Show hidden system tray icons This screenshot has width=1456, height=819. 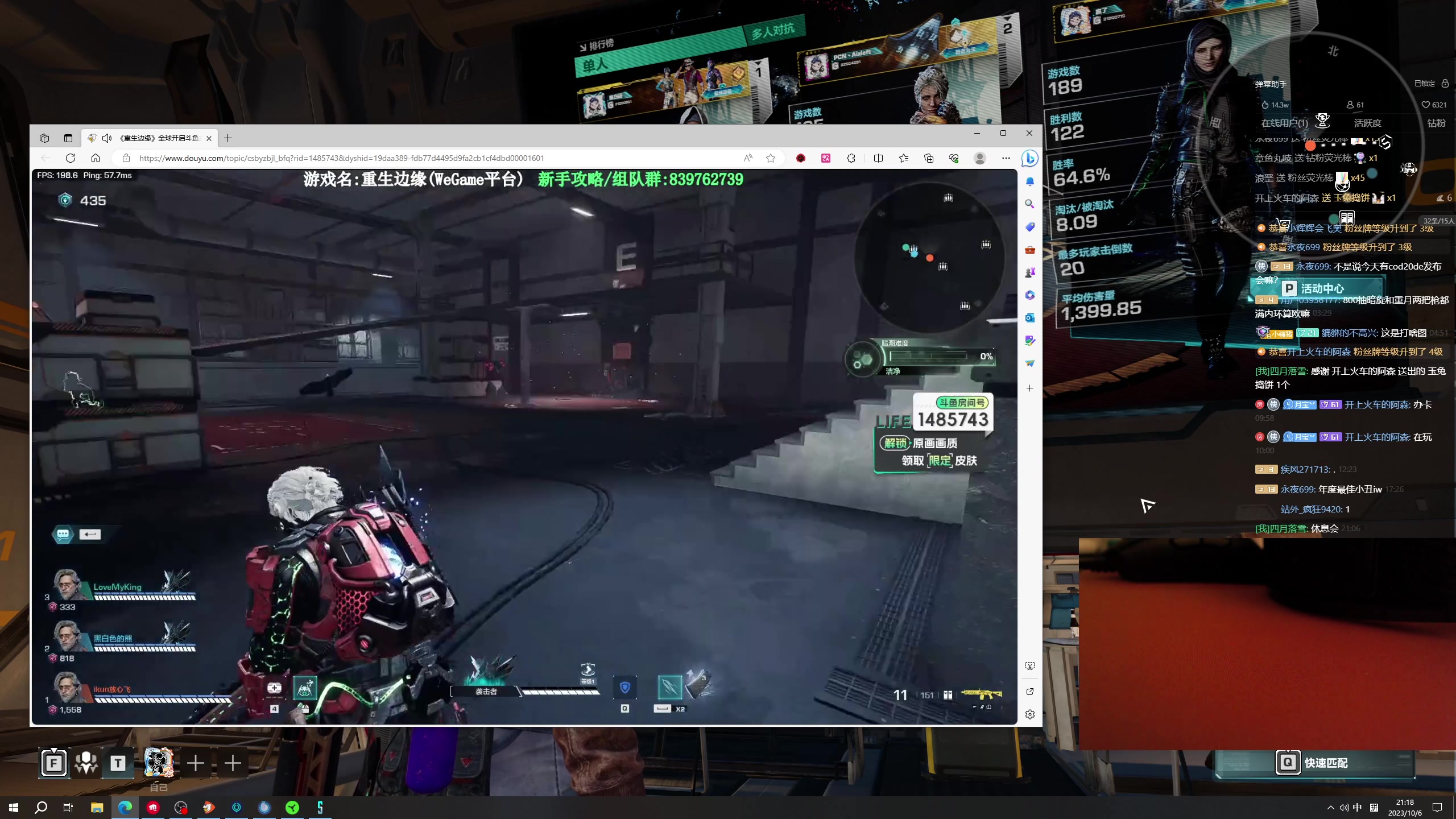tap(1330, 808)
